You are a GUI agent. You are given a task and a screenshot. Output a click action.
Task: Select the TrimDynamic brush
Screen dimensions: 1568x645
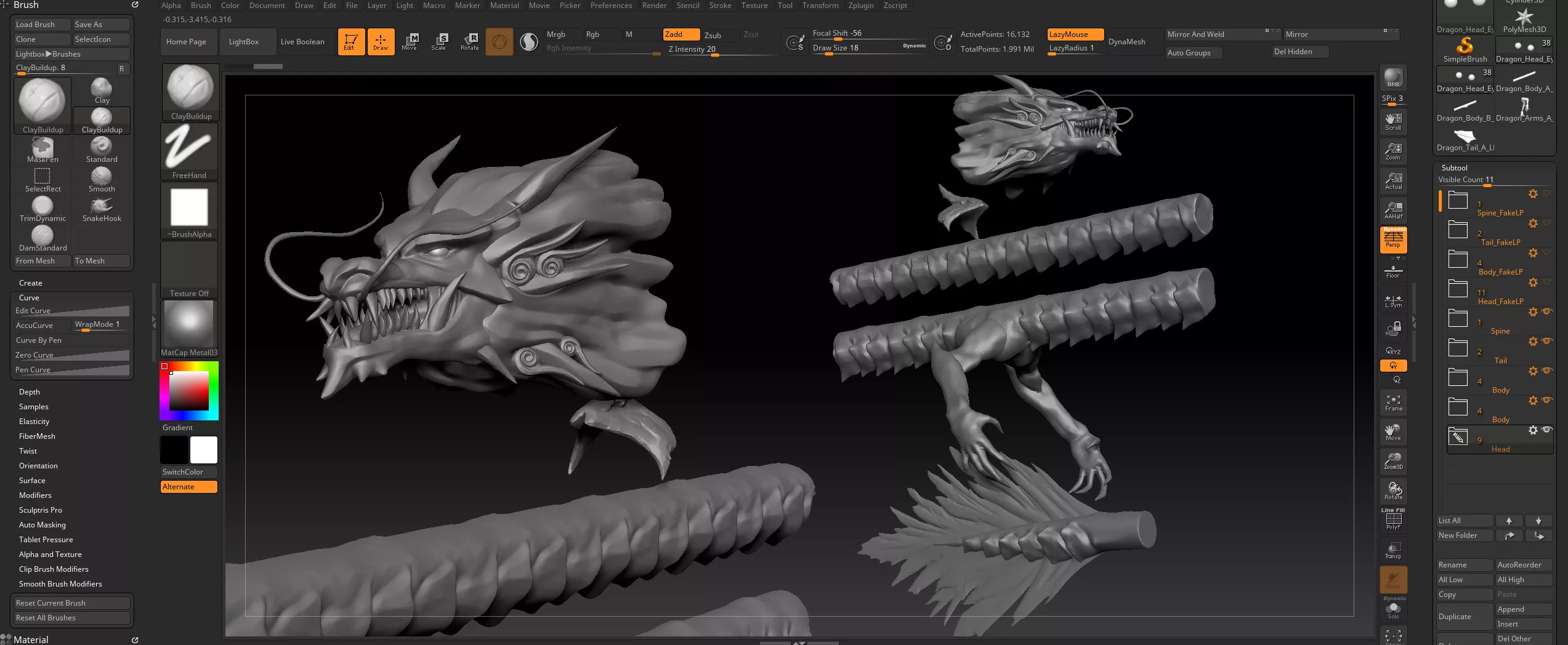[42, 208]
